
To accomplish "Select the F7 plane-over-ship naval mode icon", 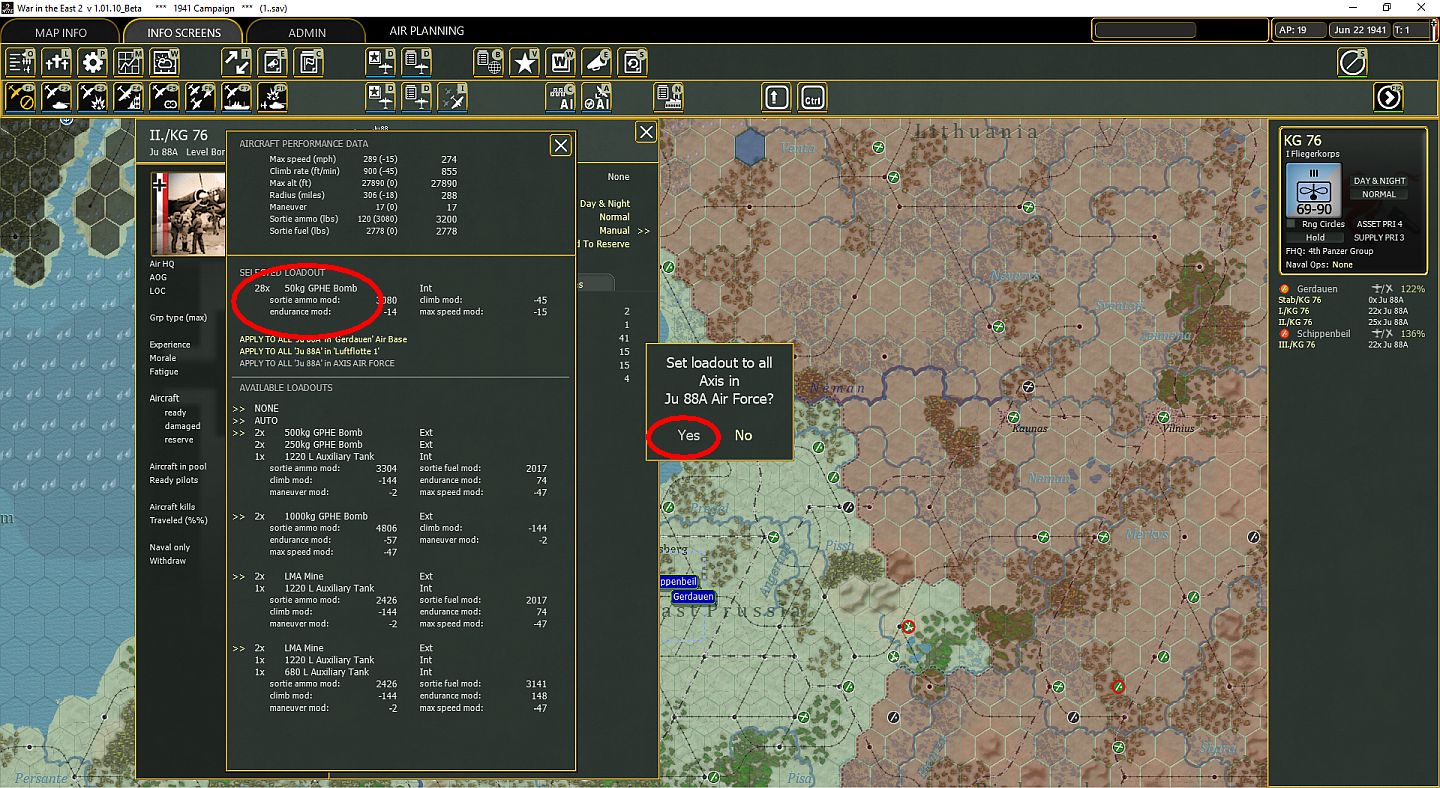I will (237, 97).
